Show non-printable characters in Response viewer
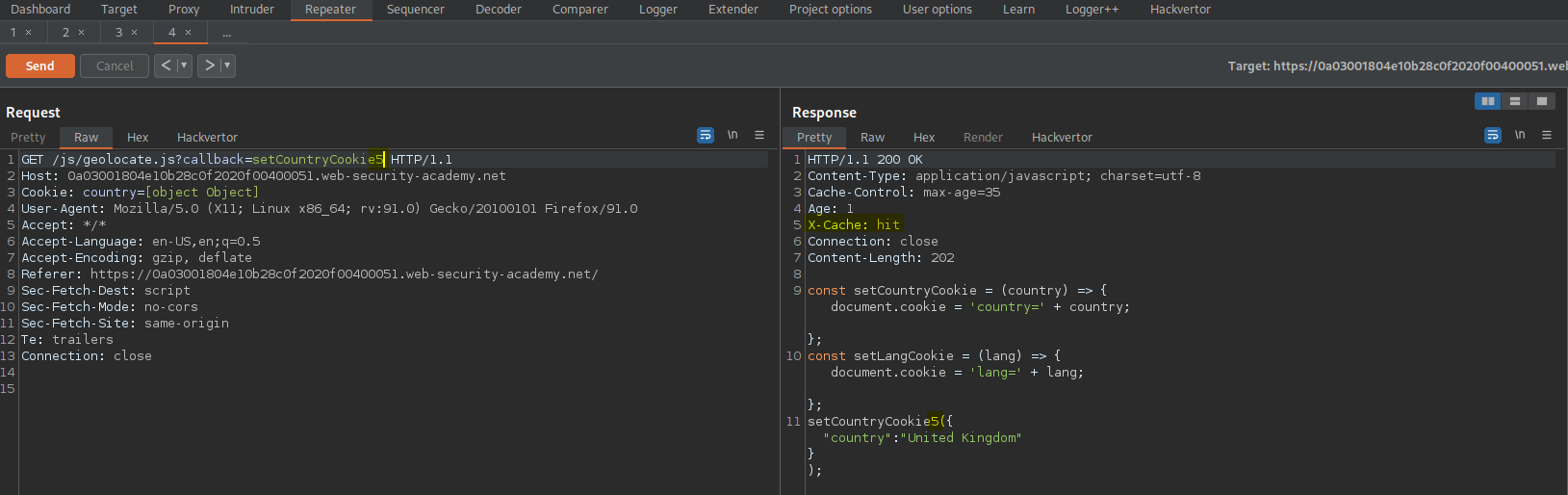This screenshot has height=495, width=1568. pos(1520,135)
